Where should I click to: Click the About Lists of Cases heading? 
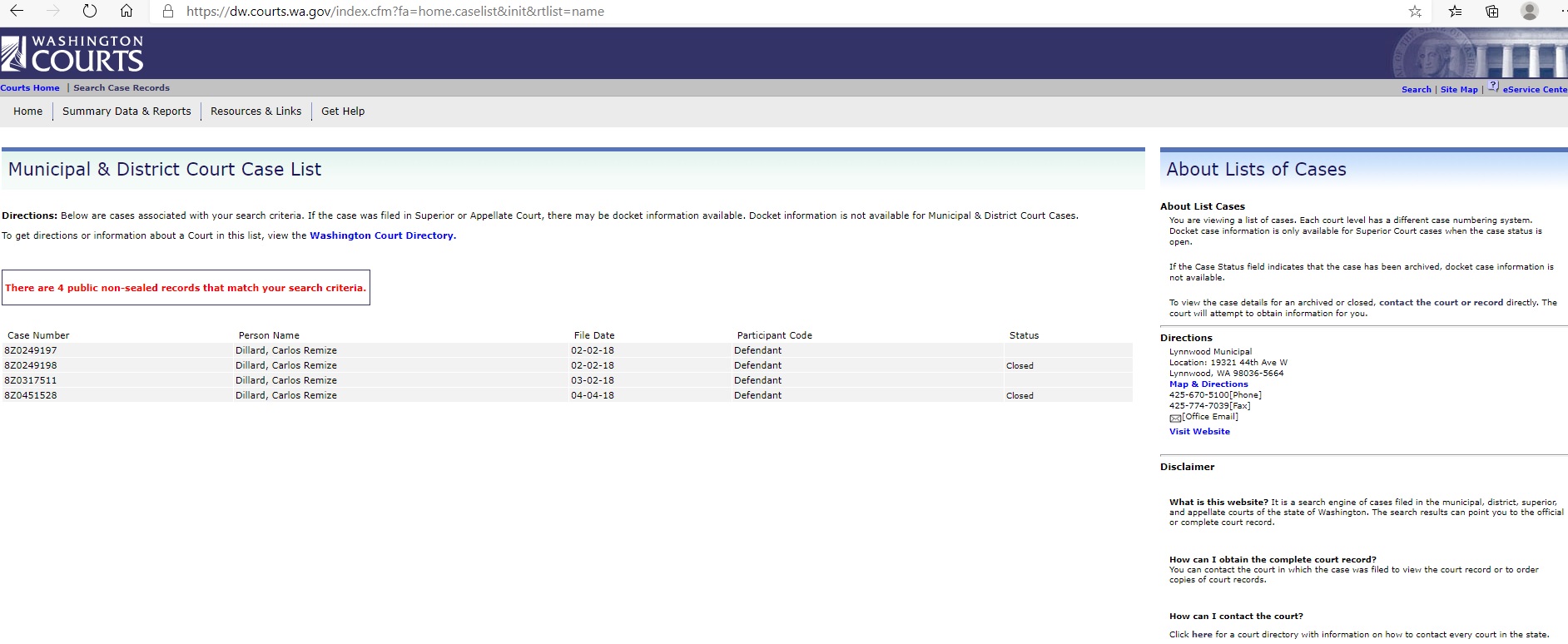(x=1256, y=170)
